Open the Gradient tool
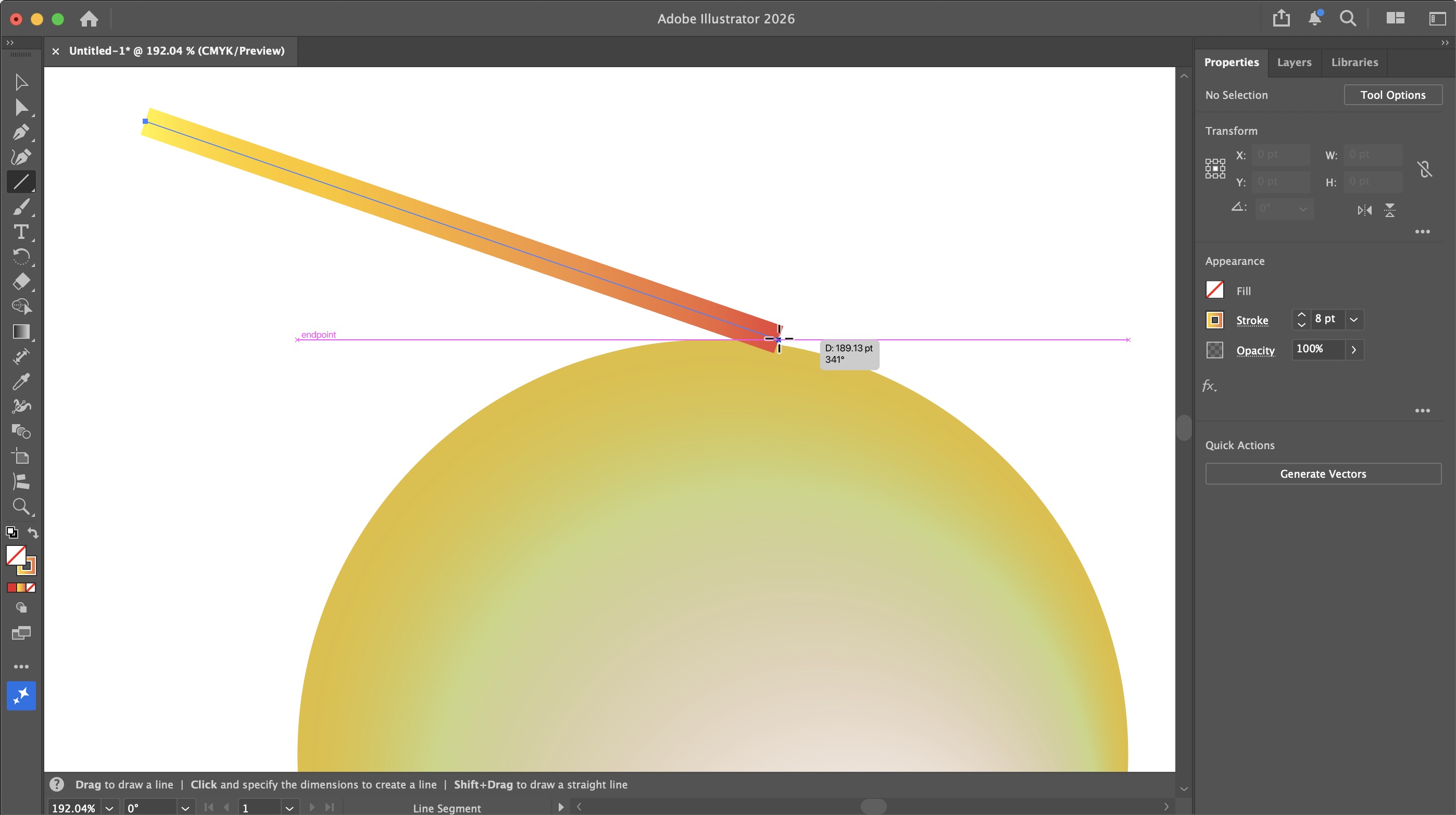This screenshot has height=815, width=1456. click(x=21, y=332)
